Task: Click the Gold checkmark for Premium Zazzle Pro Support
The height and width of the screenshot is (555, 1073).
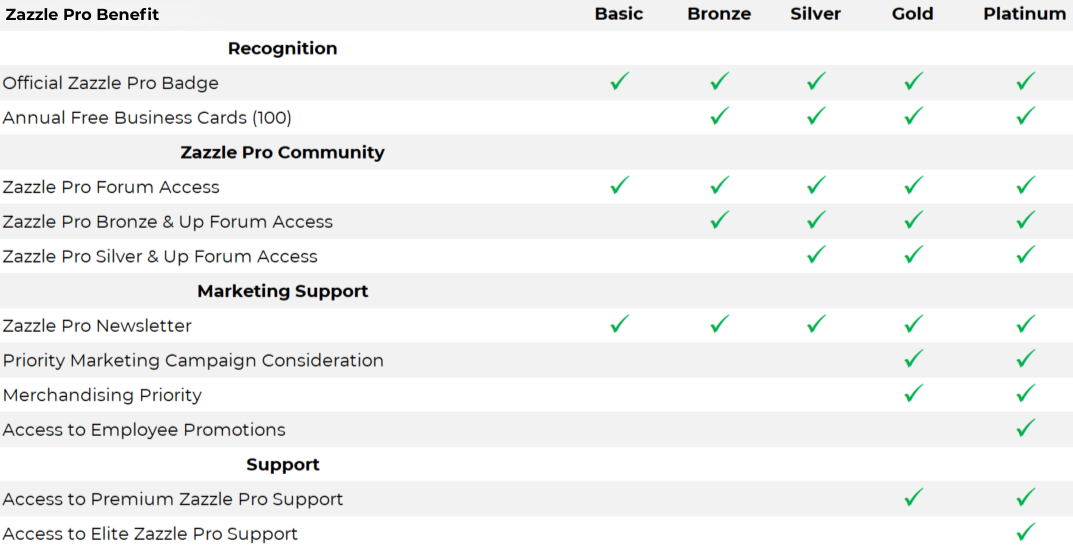Action: [913, 498]
